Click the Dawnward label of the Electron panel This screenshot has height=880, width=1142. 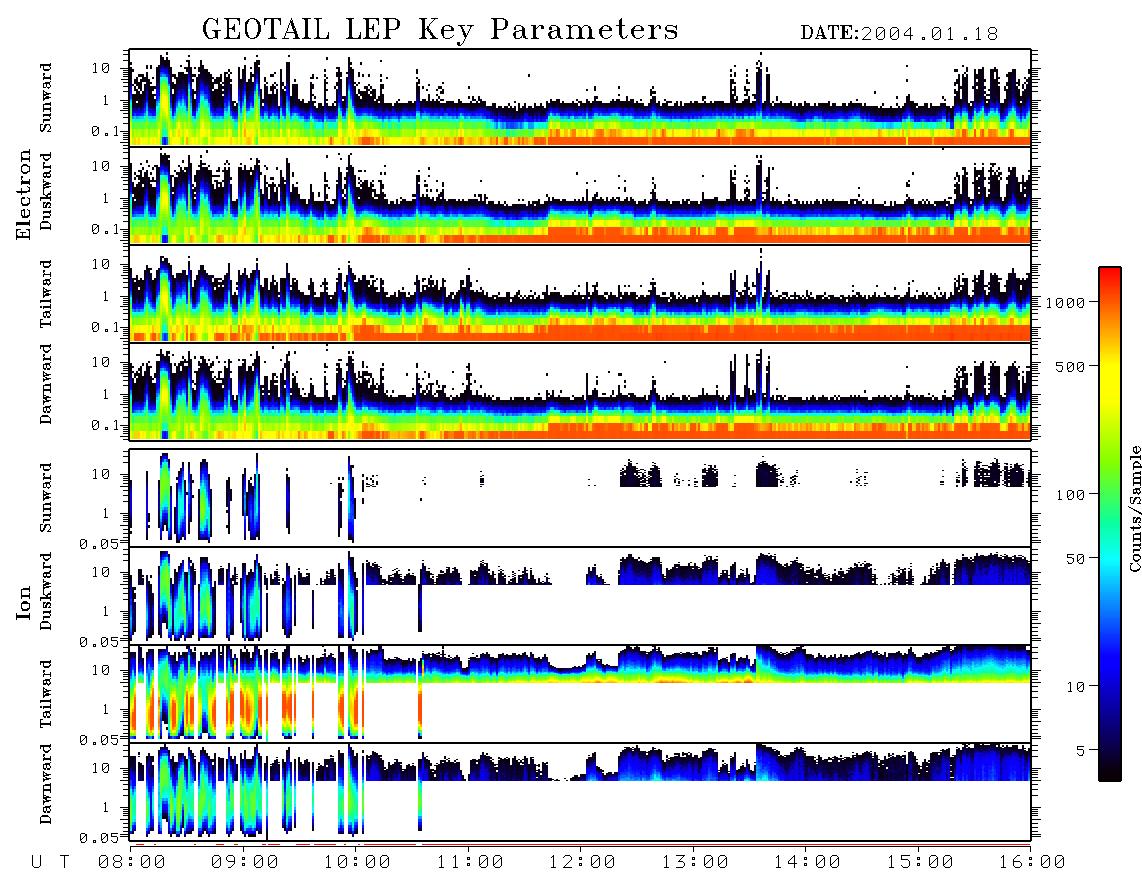46,384
